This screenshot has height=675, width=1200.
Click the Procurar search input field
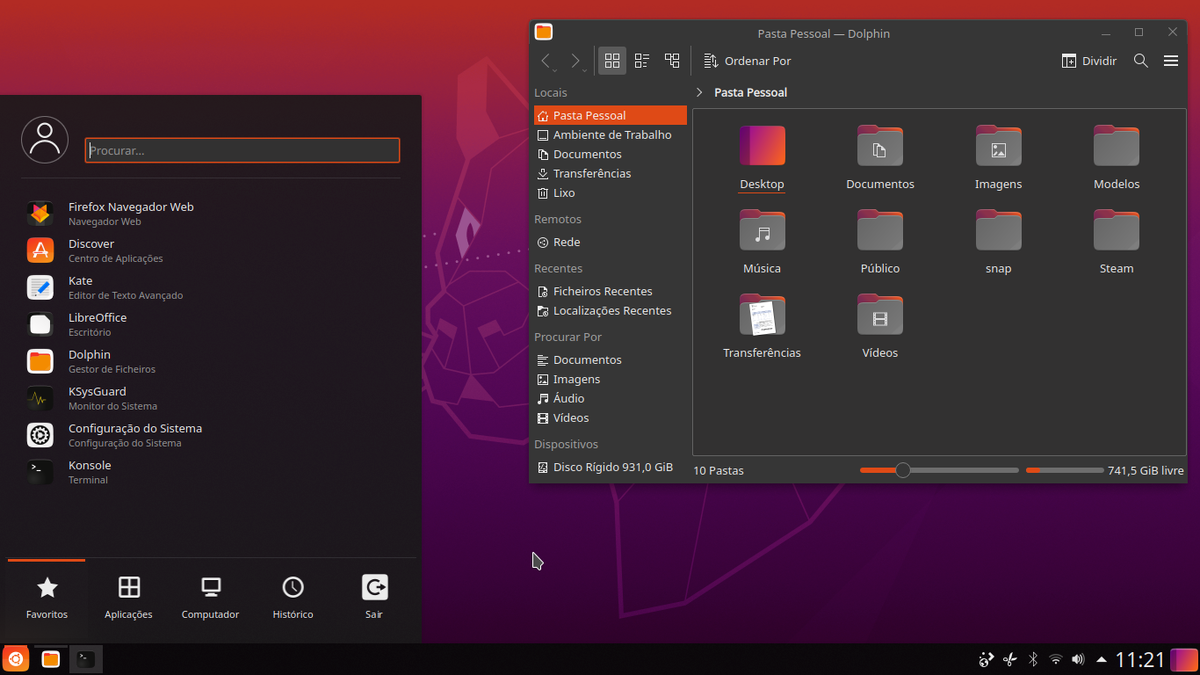click(241, 150)
